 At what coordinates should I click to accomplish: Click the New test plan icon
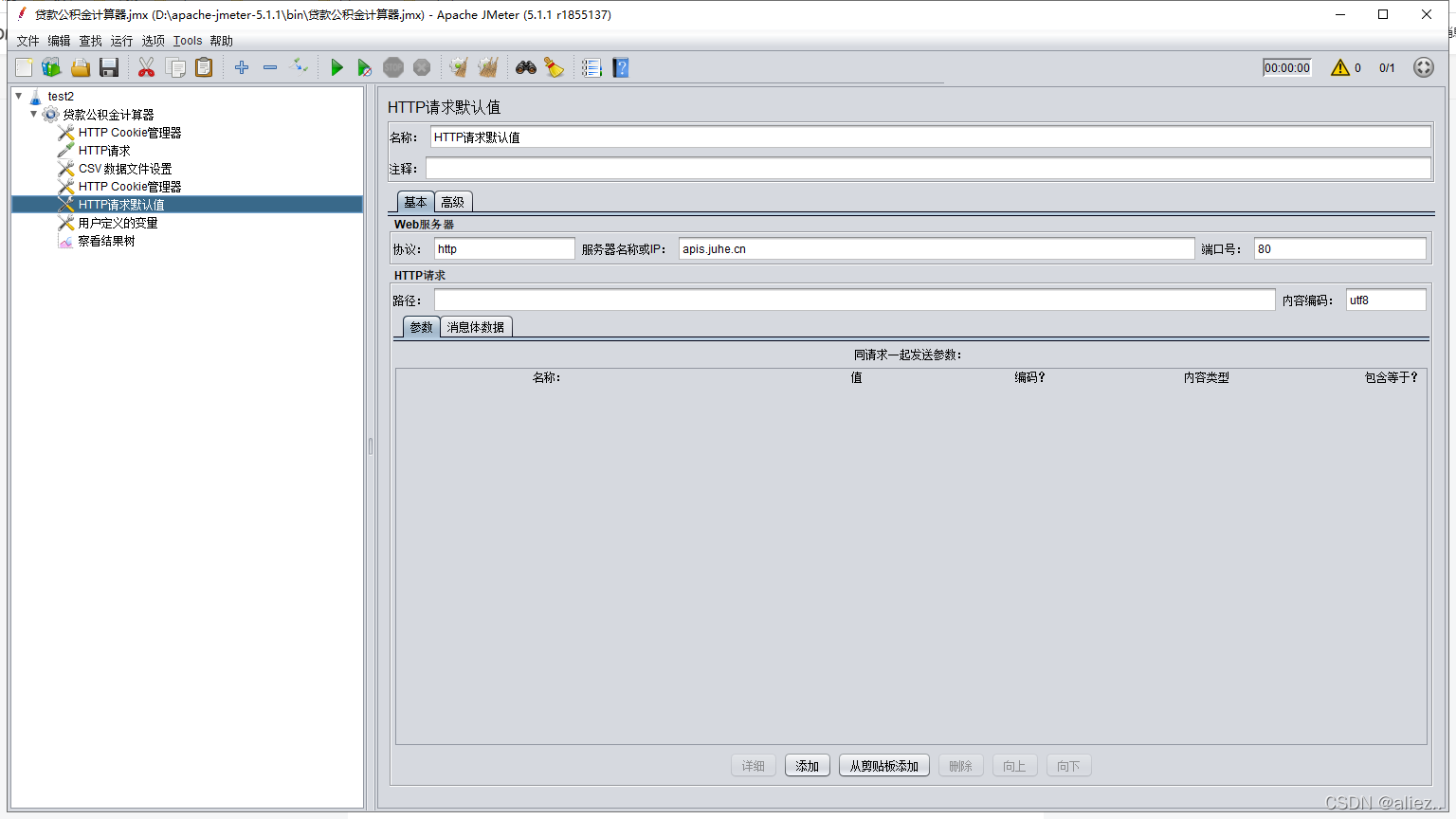coord(24,67)
